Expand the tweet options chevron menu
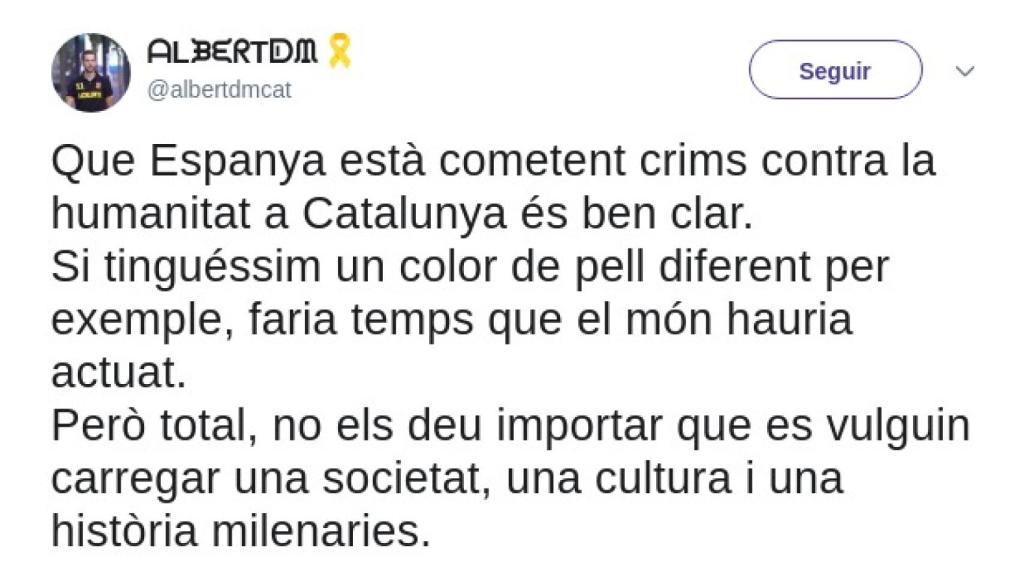 click(x=965, y=71)
